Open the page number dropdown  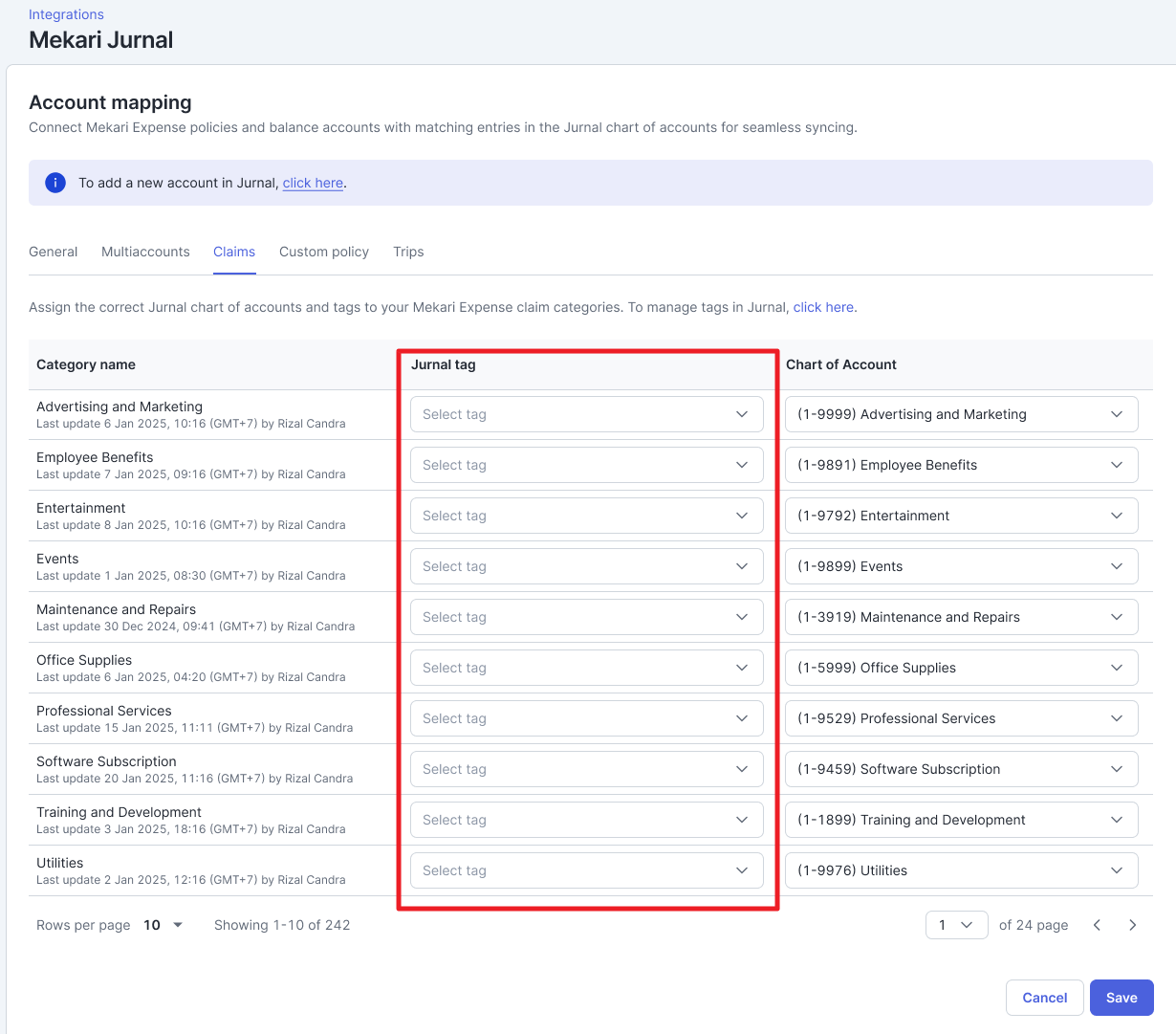956,925
